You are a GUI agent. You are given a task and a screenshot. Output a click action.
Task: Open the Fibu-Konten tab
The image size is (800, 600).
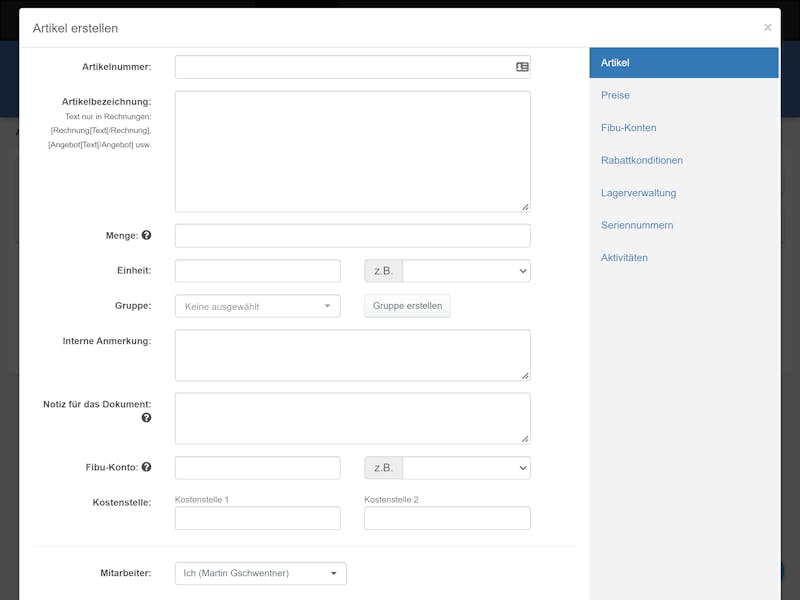[x=629, y=128]
